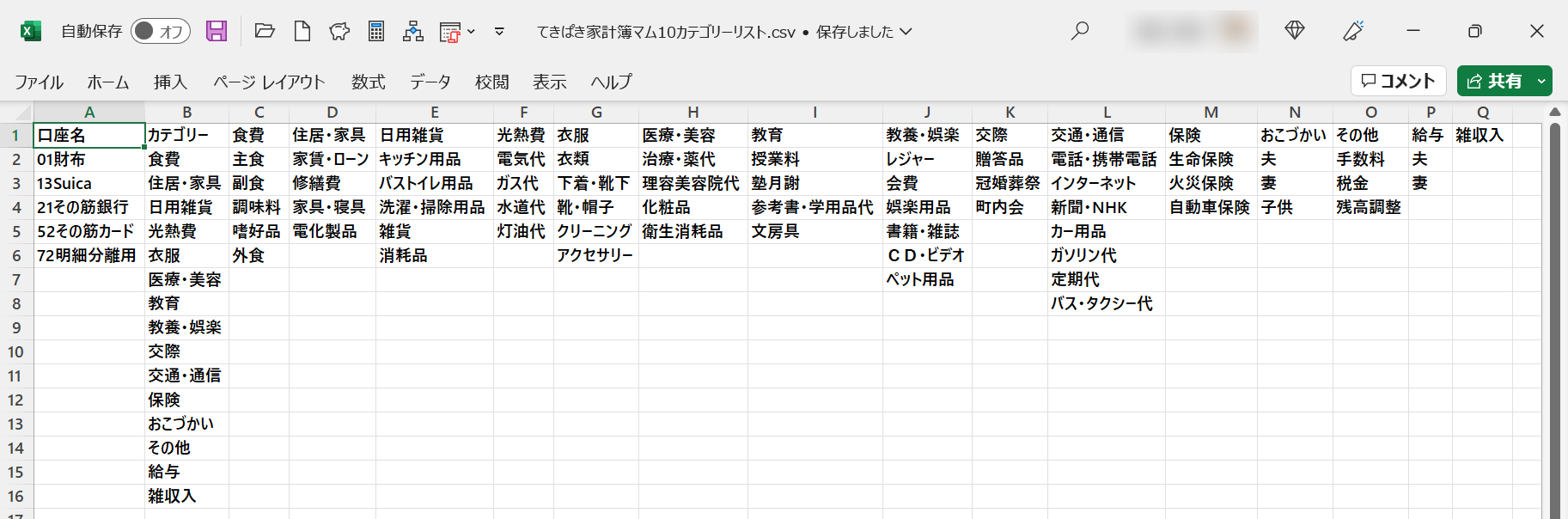Select cell containing 洗濯・掃除用品
The height and width of the screenshot is (519, 1568).
435,208
